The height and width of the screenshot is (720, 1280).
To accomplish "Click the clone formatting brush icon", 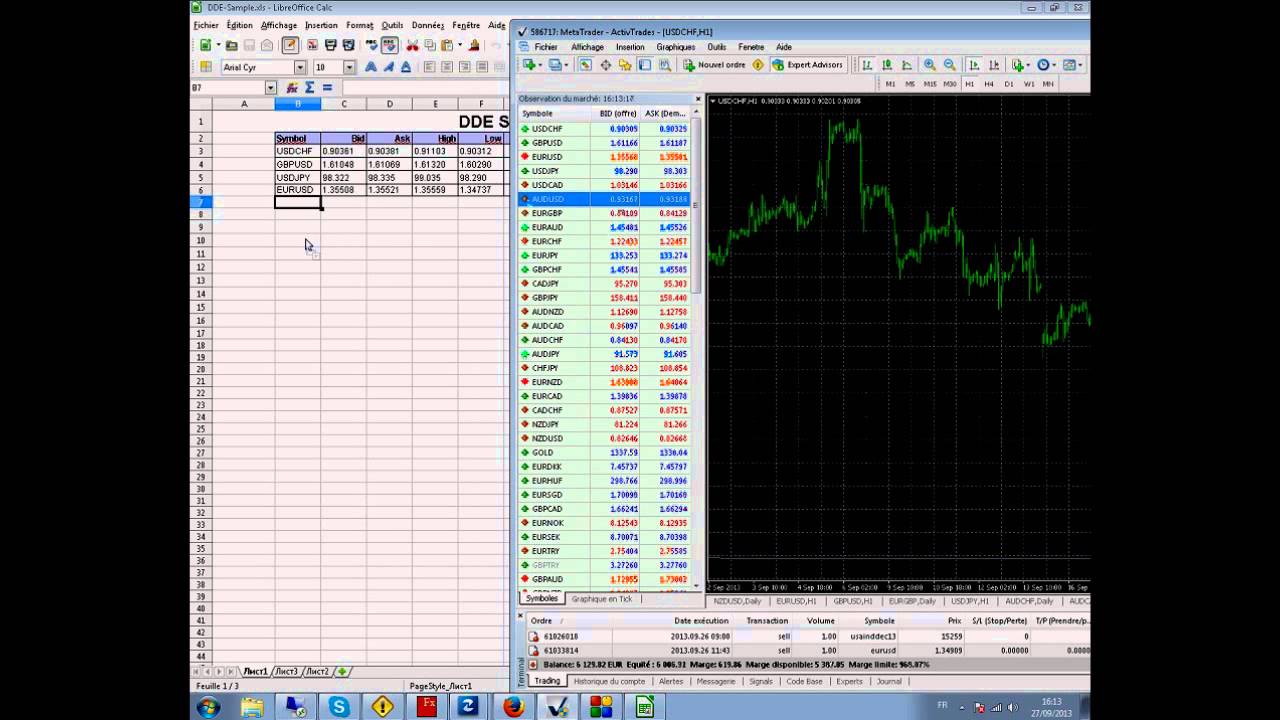I will pos(474,45).
